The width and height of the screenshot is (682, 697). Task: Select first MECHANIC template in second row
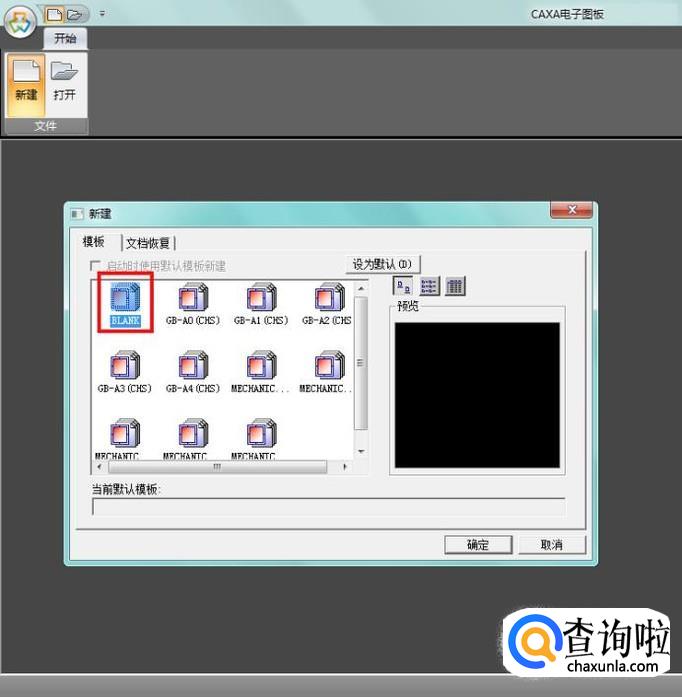tap(261, 372)
